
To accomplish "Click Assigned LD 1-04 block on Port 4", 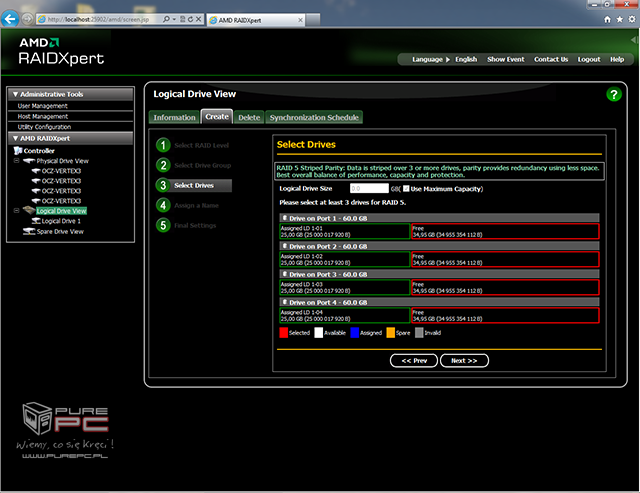I will [x=345, y=315].
